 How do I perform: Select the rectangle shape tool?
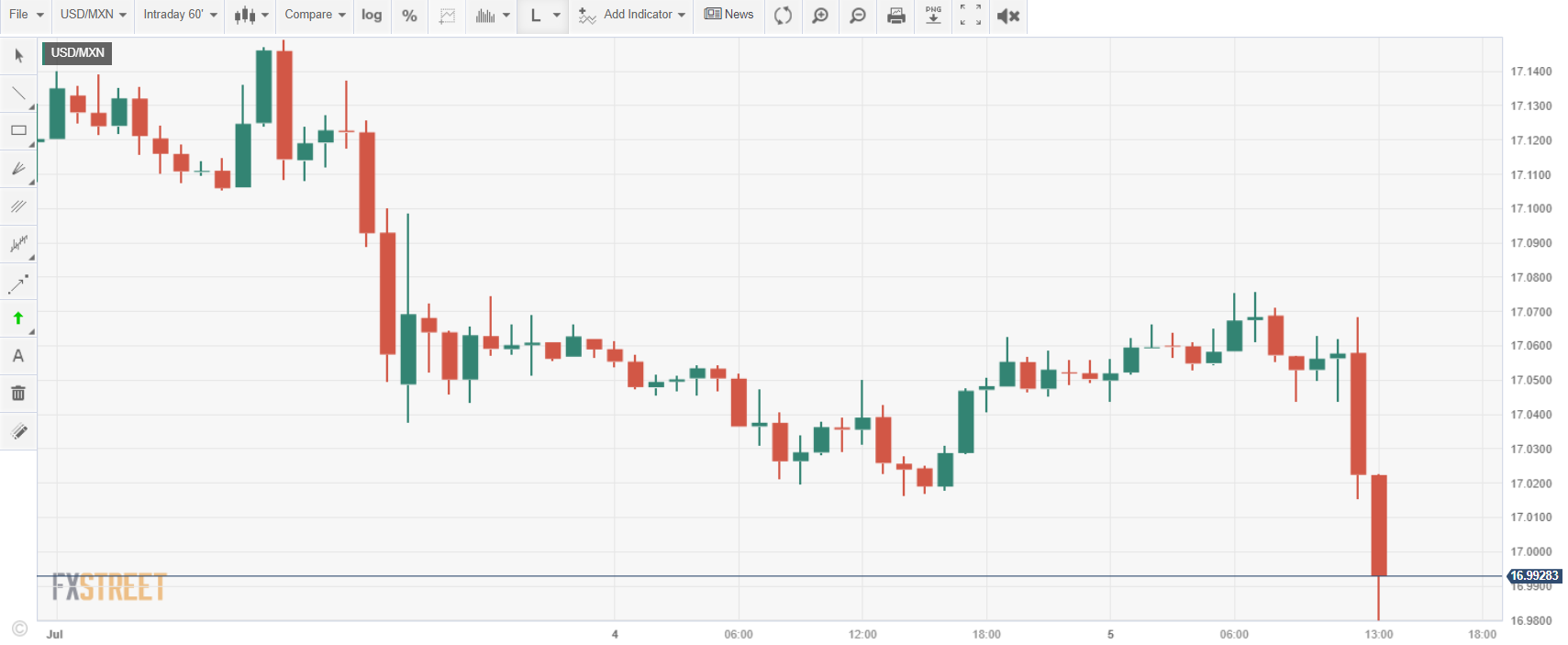(x=18, y=130)
